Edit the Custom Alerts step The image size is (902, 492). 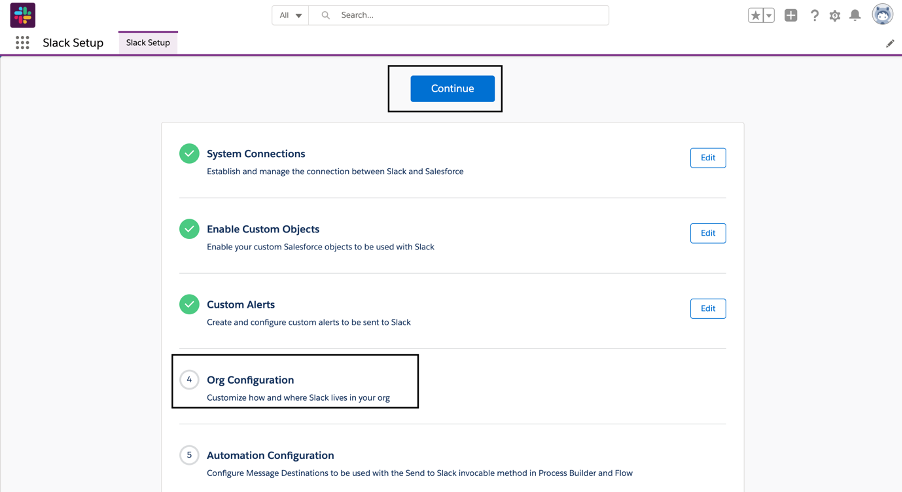pyautogui.click(x=708, y=308)
